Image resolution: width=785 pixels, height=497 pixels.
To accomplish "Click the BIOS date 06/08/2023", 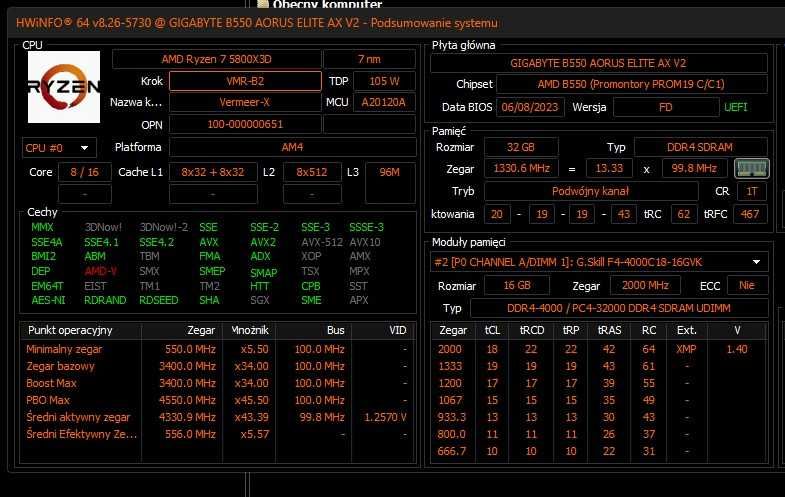I will [x=530, y=107].
